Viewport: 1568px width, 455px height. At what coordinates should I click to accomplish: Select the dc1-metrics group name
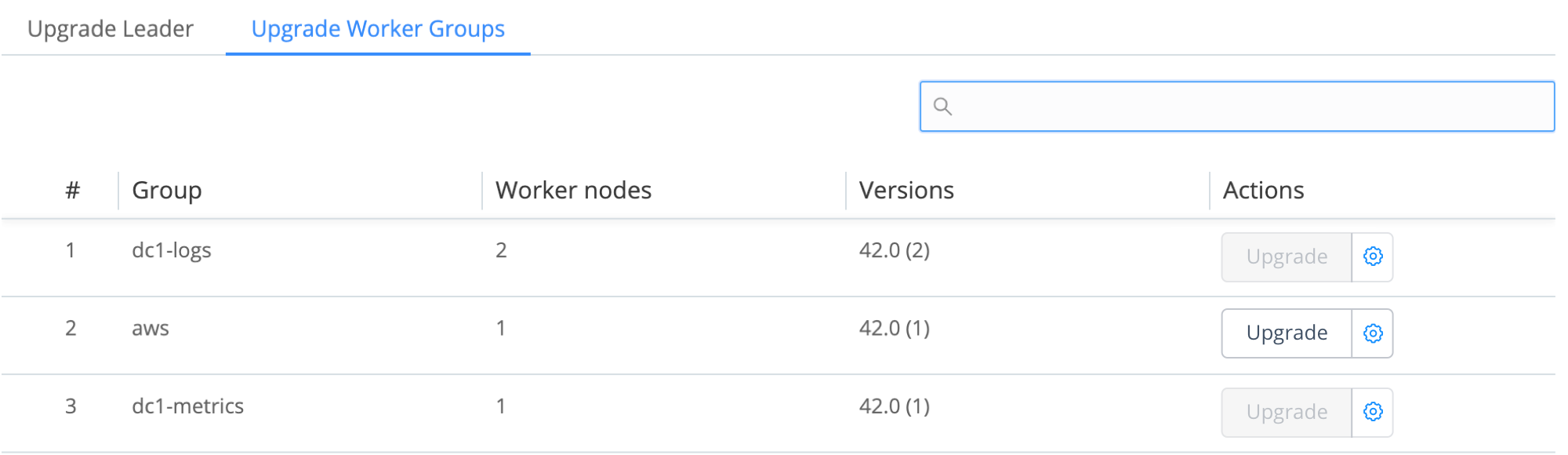[x=188, y=406]
